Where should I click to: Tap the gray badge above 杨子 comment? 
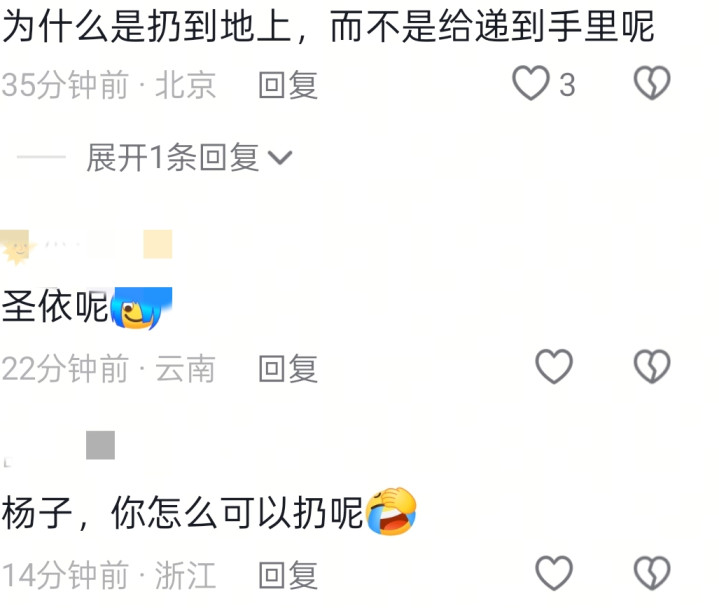coord(100,445)
